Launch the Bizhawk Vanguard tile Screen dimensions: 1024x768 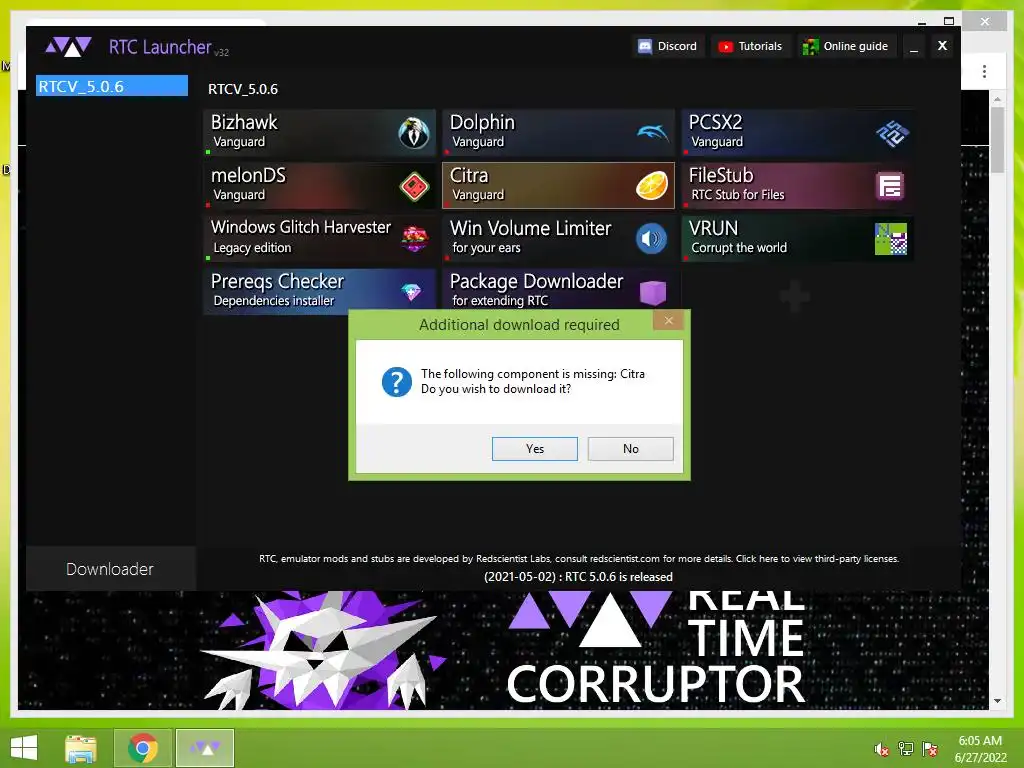coord(319,133)
